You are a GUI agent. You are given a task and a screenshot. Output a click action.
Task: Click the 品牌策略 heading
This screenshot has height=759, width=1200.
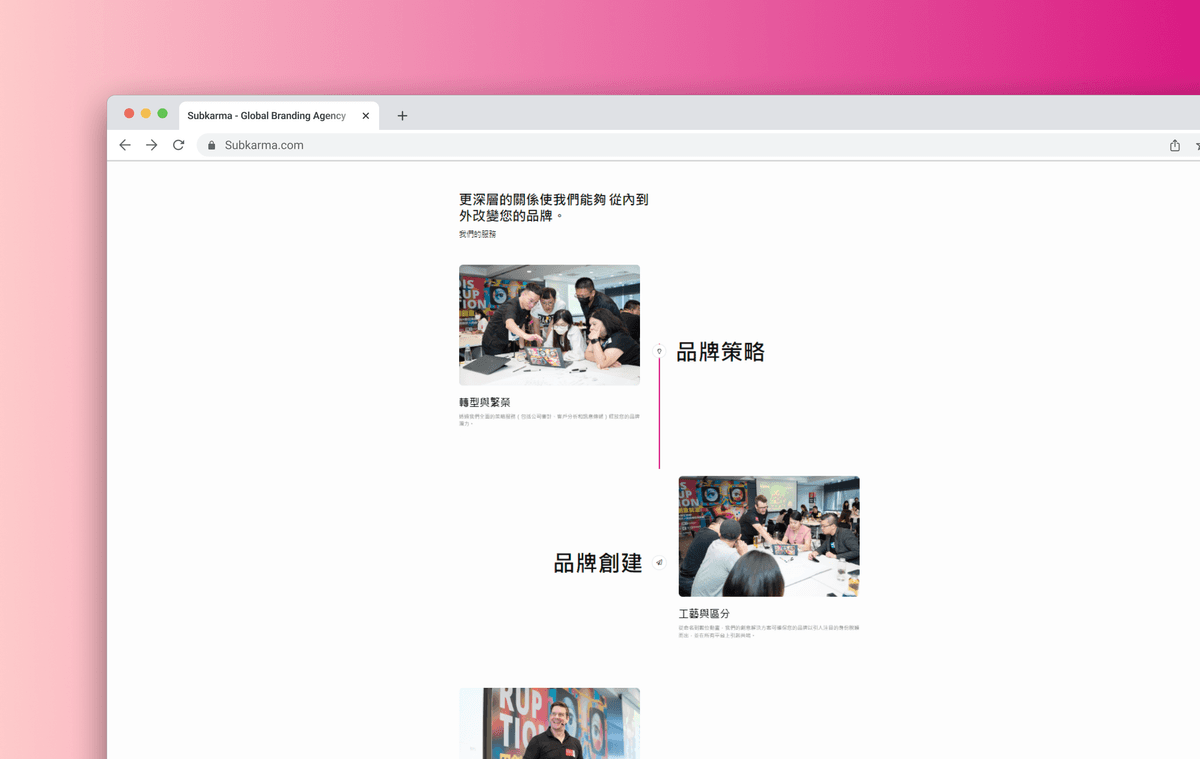[x=721, y=352]
